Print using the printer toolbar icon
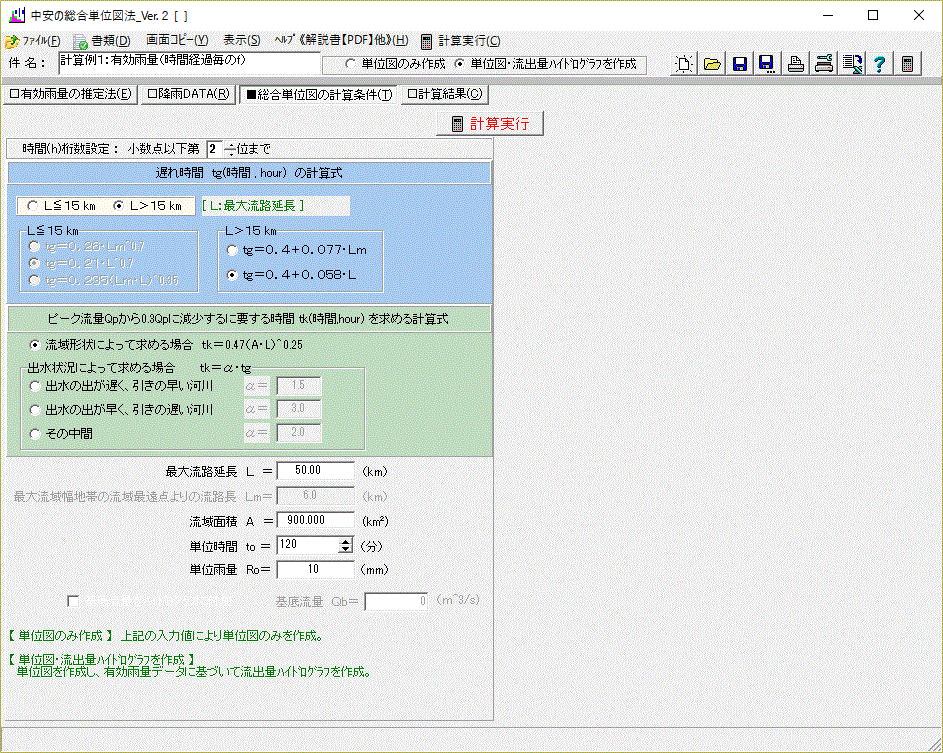 click(795, 63)
